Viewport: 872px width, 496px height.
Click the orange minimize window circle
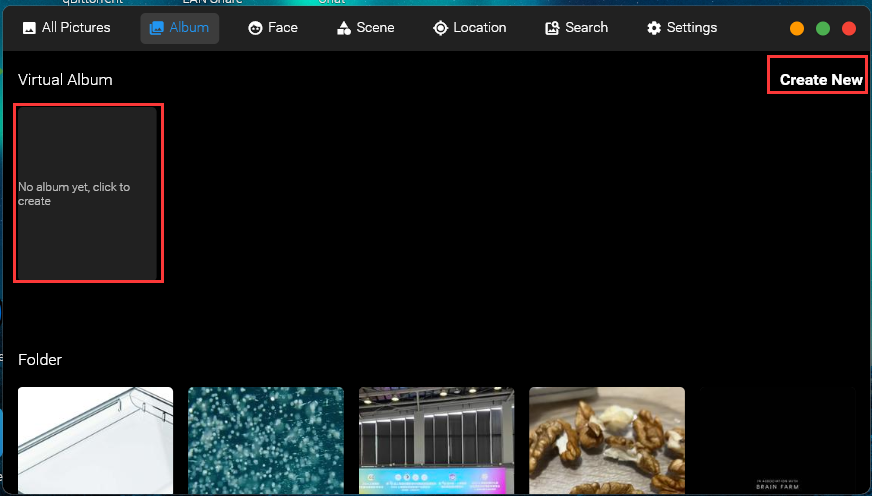coord(797,28)
